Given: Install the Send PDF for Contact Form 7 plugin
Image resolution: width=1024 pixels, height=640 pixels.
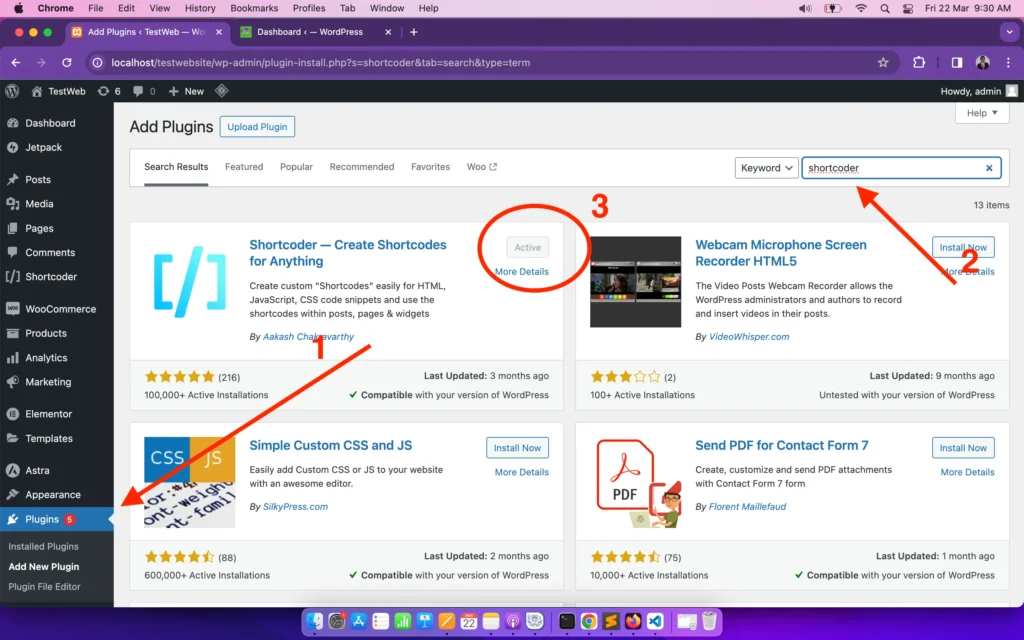Looking at the screenshot, I should 963,448.
